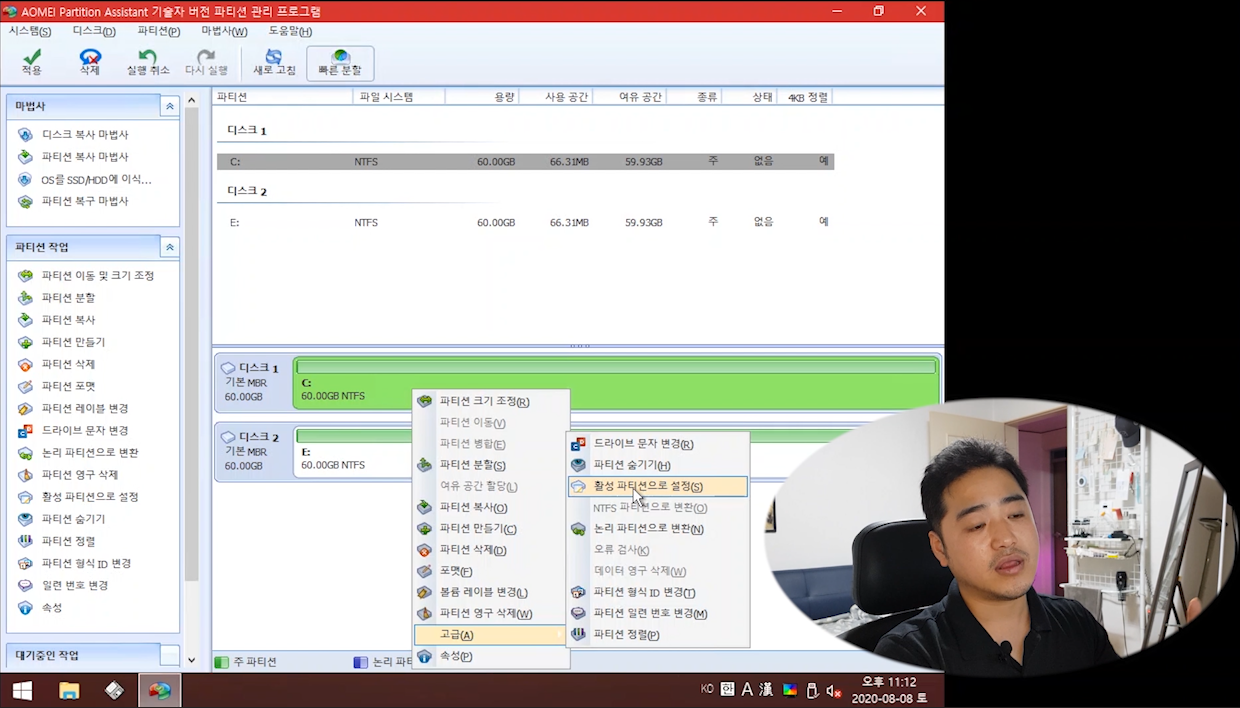Image resolution: width=1240 pixels, height=708 pixels.
Task: Open OS를 SSD/HDD에 이식 wizard
Action: 85,179
